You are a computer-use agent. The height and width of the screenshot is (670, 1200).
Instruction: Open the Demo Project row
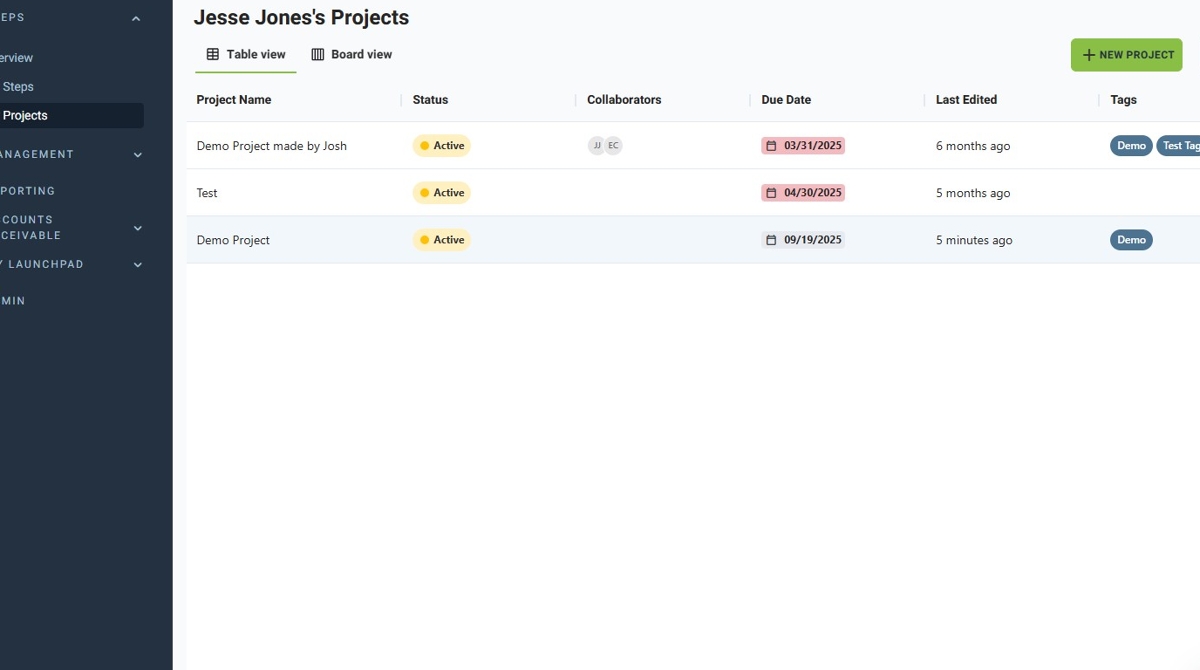[x=693, y=240]
